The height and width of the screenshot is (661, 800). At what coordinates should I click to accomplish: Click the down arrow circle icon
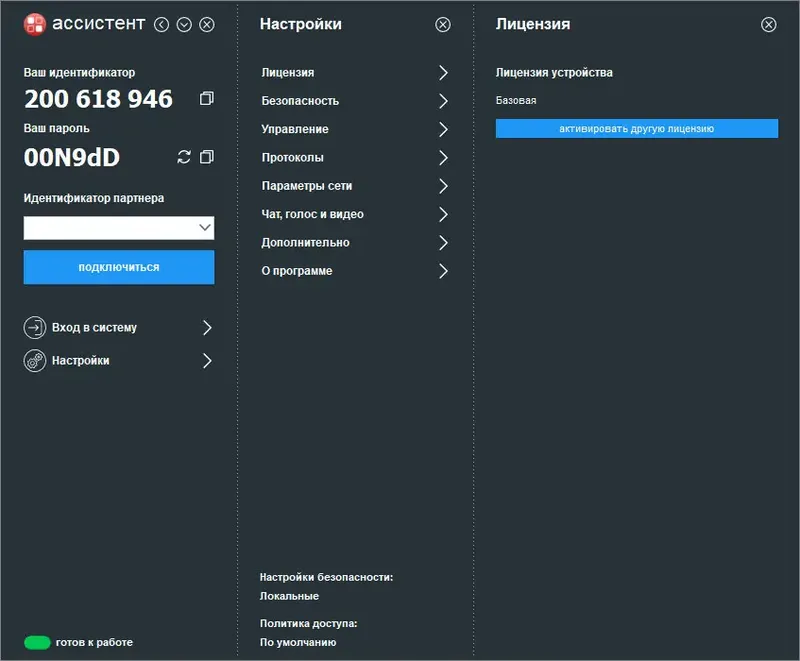click(x=184, y=25)
